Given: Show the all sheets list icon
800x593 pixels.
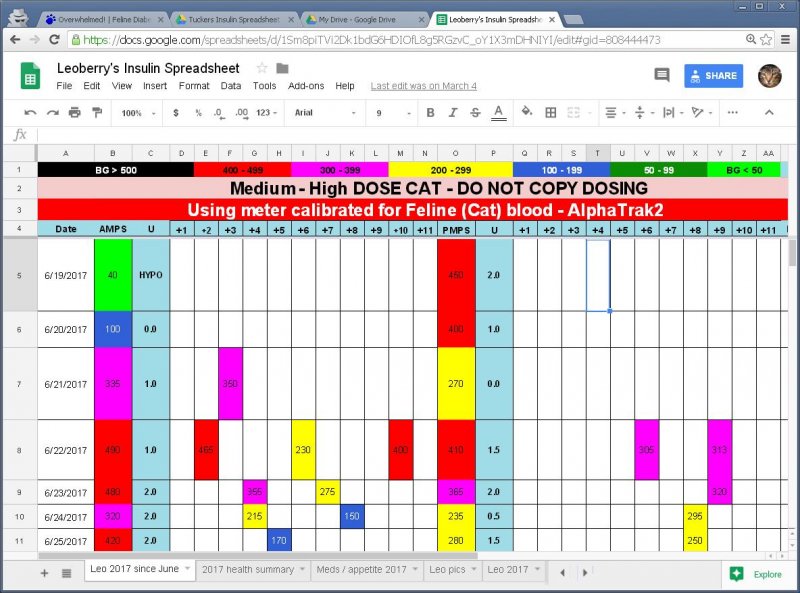Looking at the screenshot, I should coord(66,573).
